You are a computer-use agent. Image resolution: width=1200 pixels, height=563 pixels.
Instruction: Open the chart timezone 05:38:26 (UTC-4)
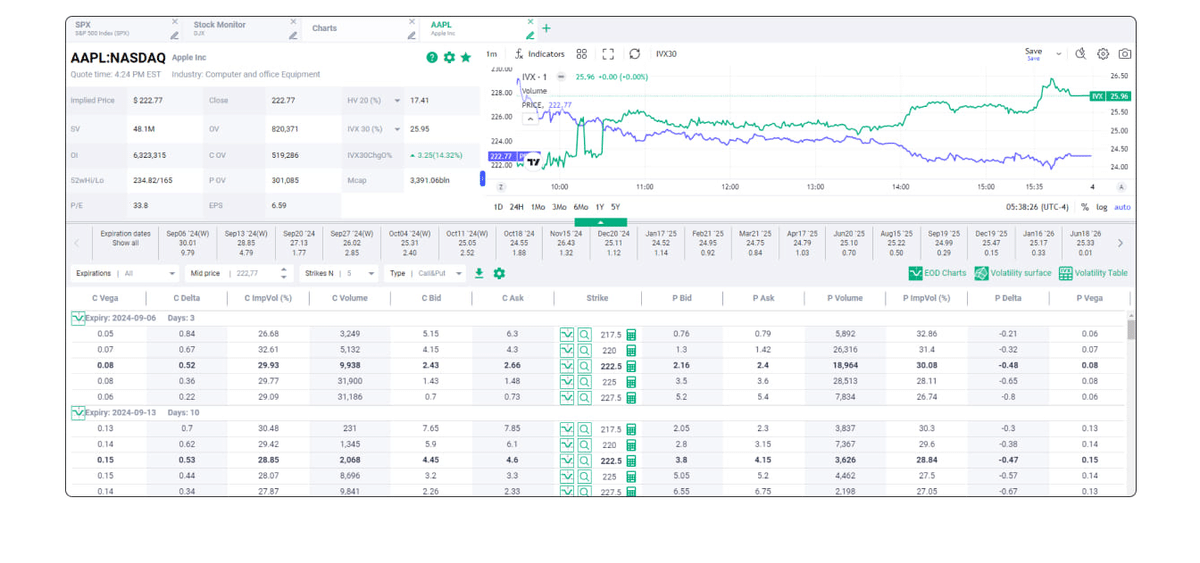tap(1037, 207)
